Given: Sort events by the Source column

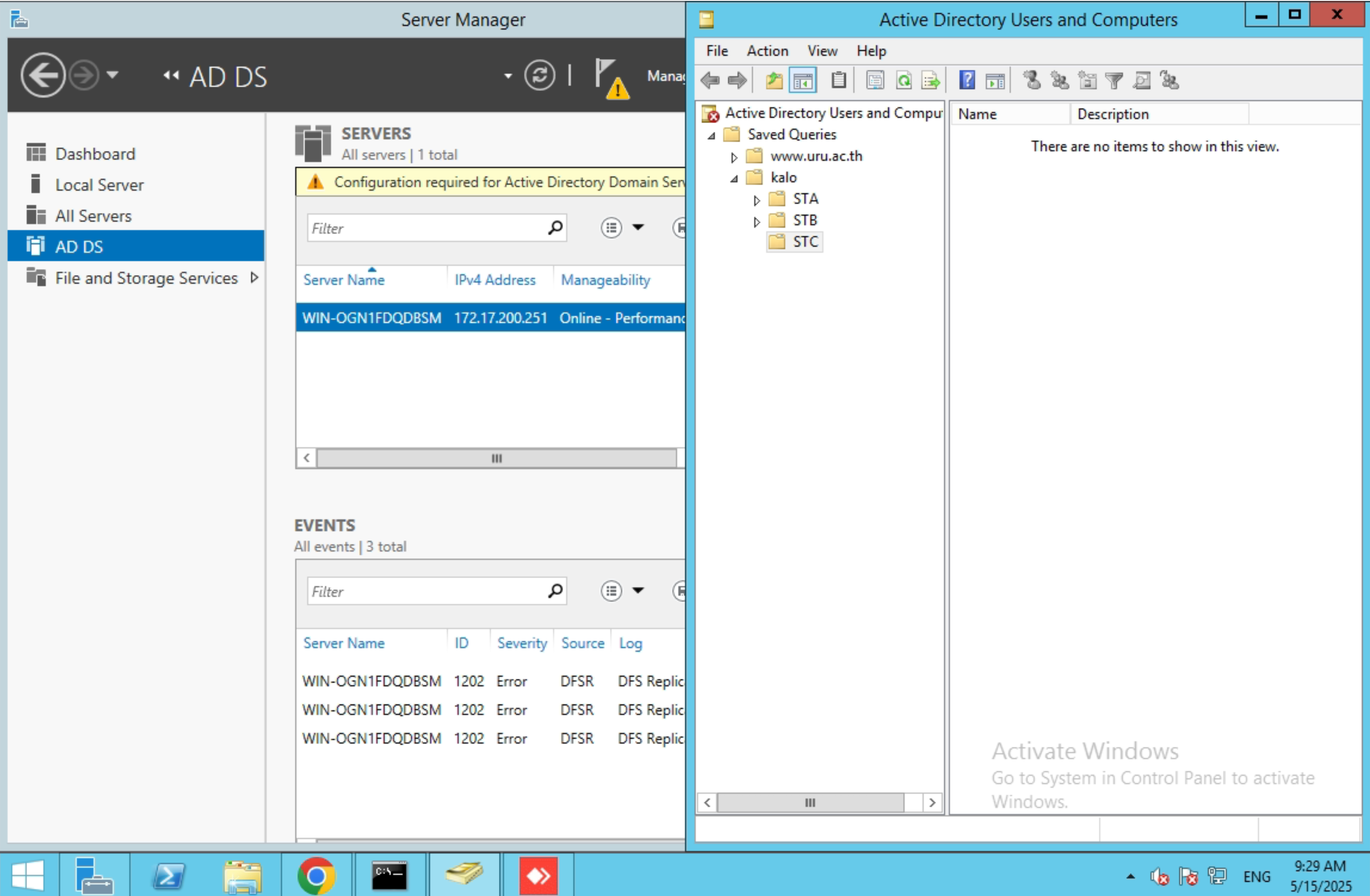Looking at the screenshot, I should pos(583,643).
